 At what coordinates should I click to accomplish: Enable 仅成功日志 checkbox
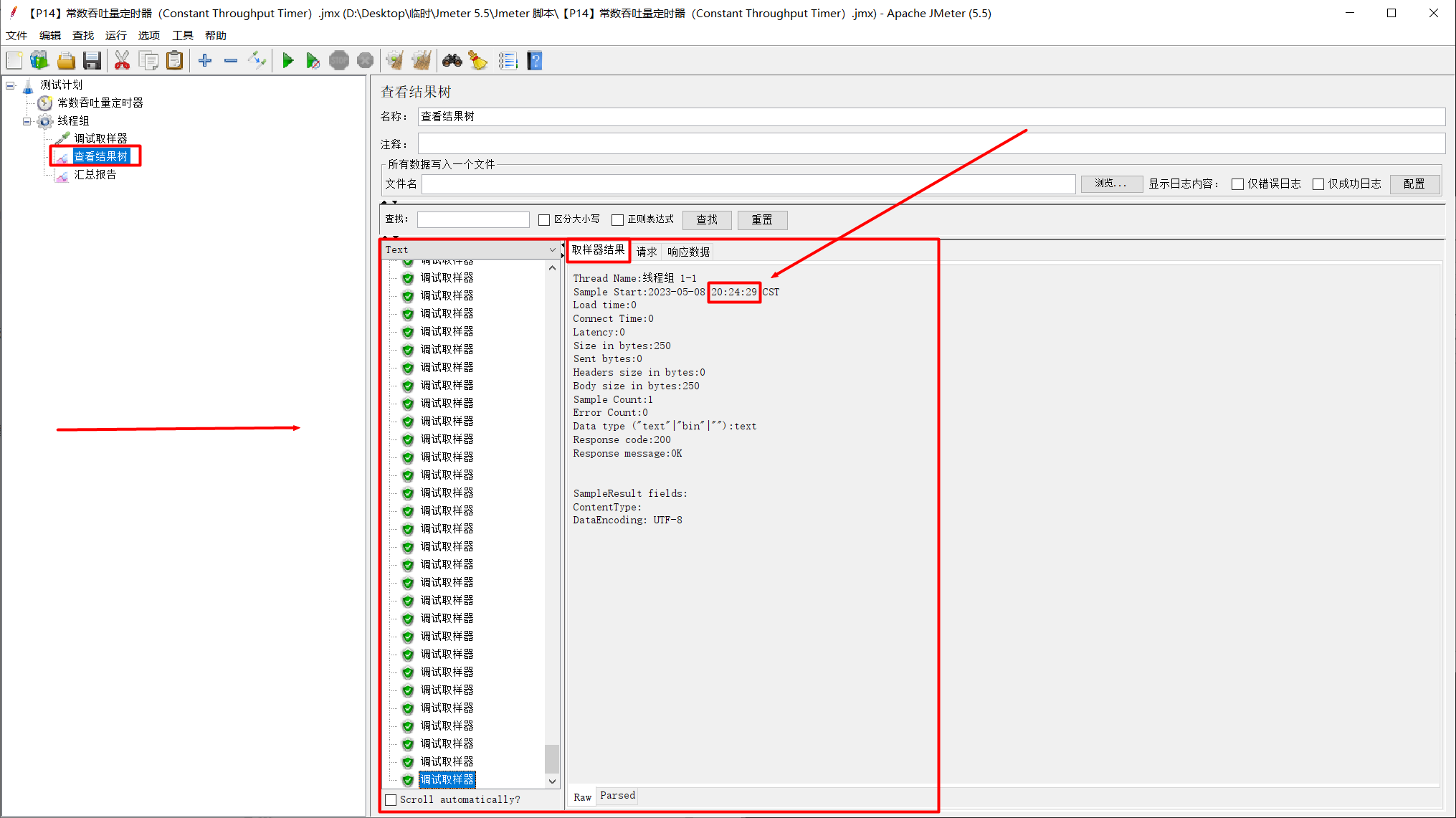click(x=1318, y=184)
